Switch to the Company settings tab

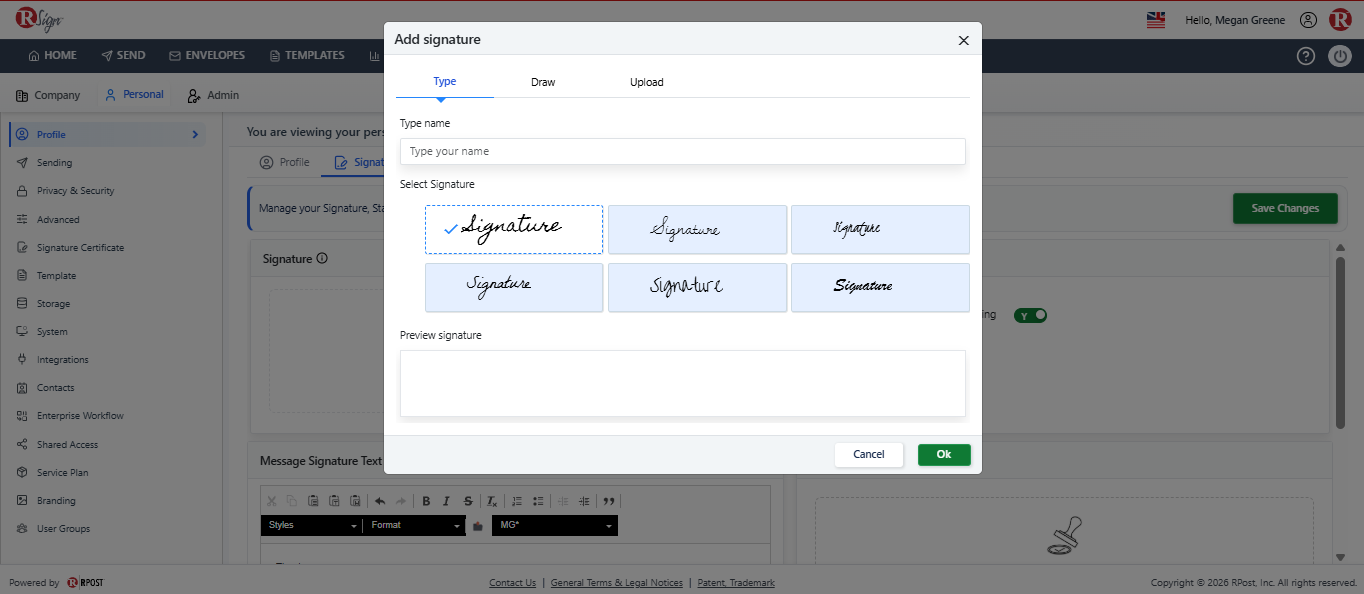(48, 95)
